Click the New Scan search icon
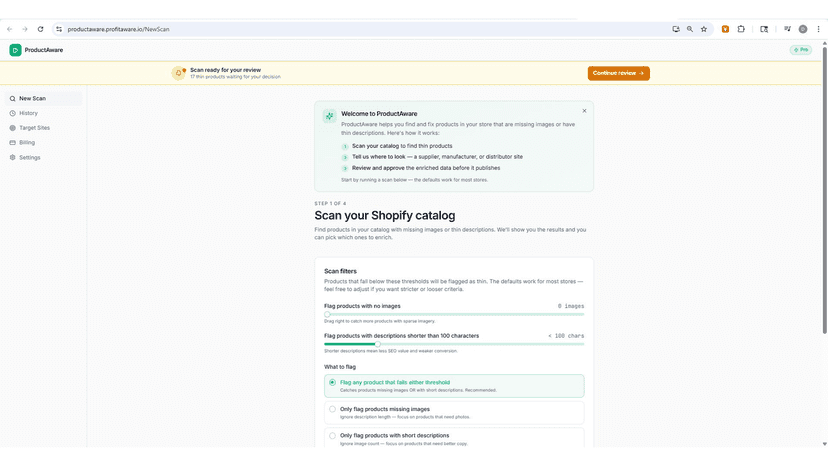The image size is (828, 466). pos(13,98)
